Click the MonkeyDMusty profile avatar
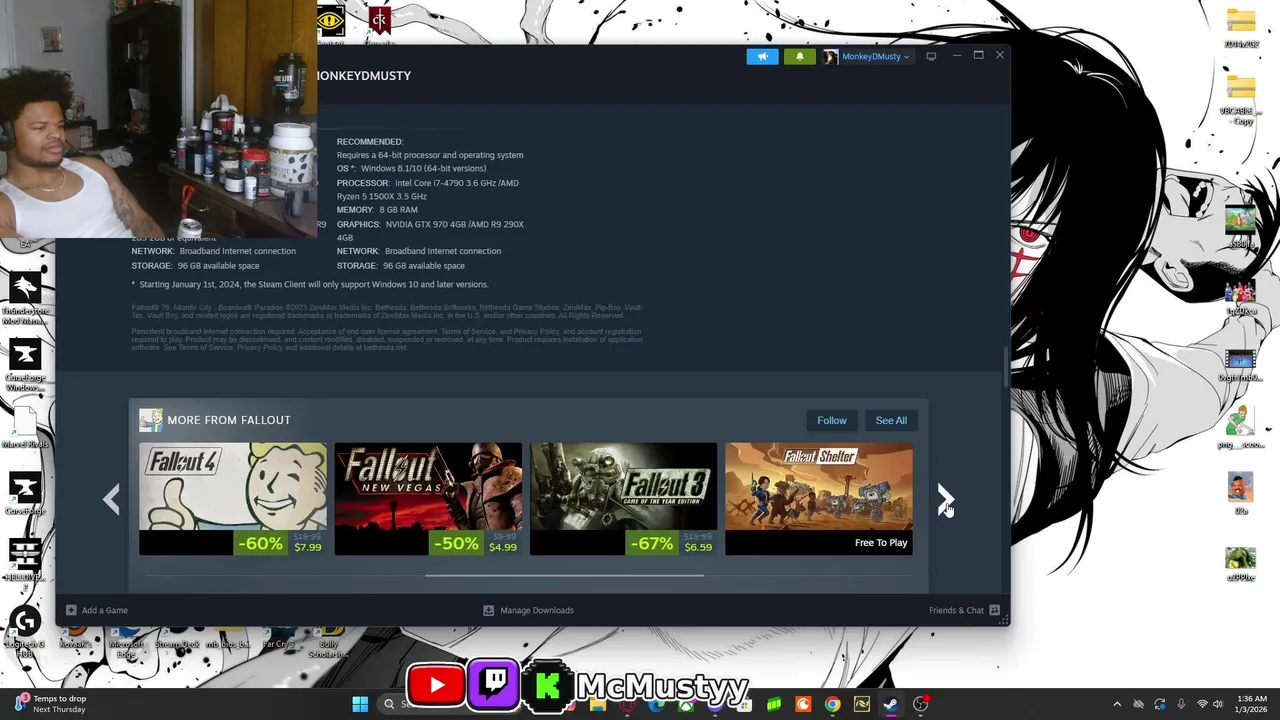This screenshot has height=720, width=1280. click(830, 56)
